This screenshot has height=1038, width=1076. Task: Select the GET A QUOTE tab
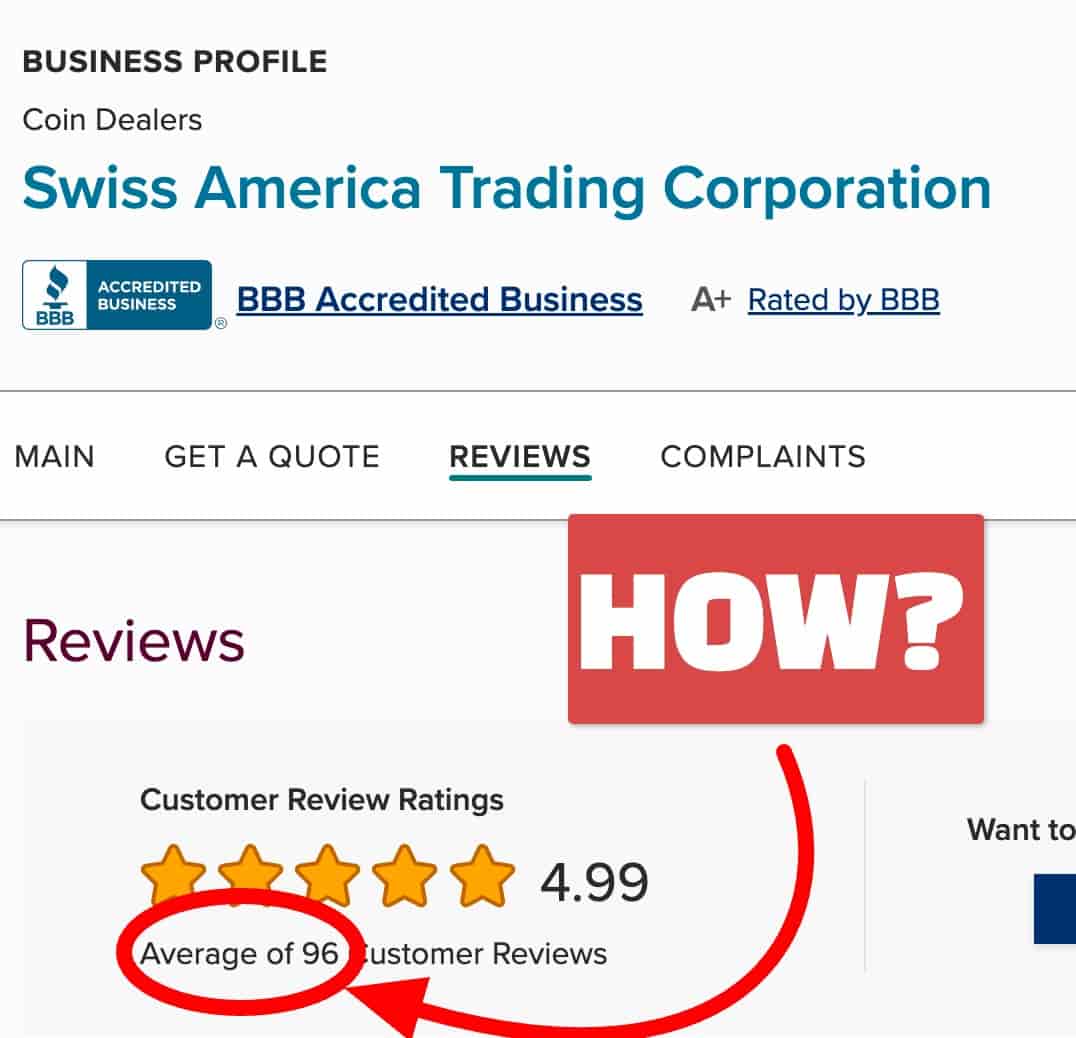(x=270, y=457)
